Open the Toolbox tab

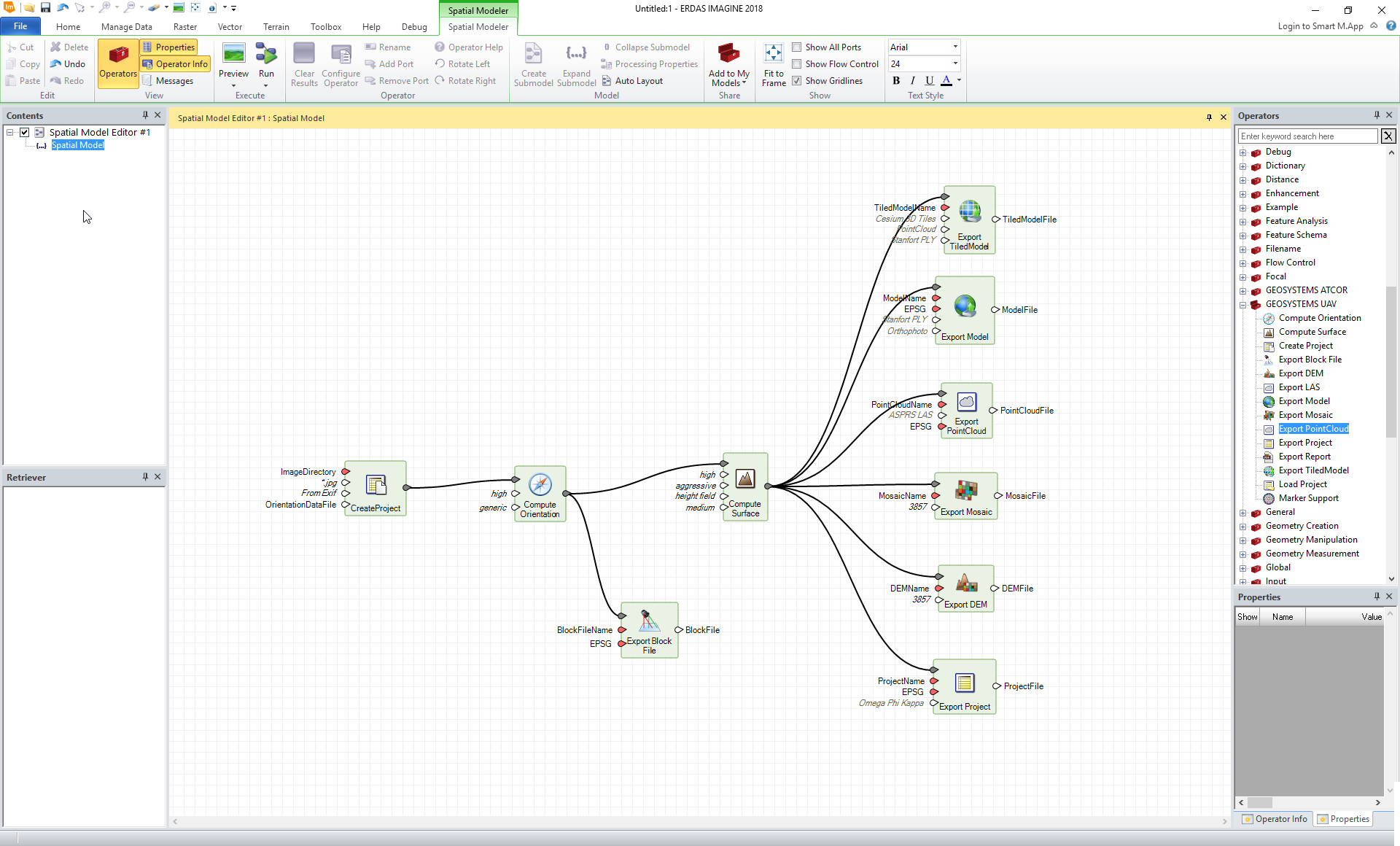325,26
